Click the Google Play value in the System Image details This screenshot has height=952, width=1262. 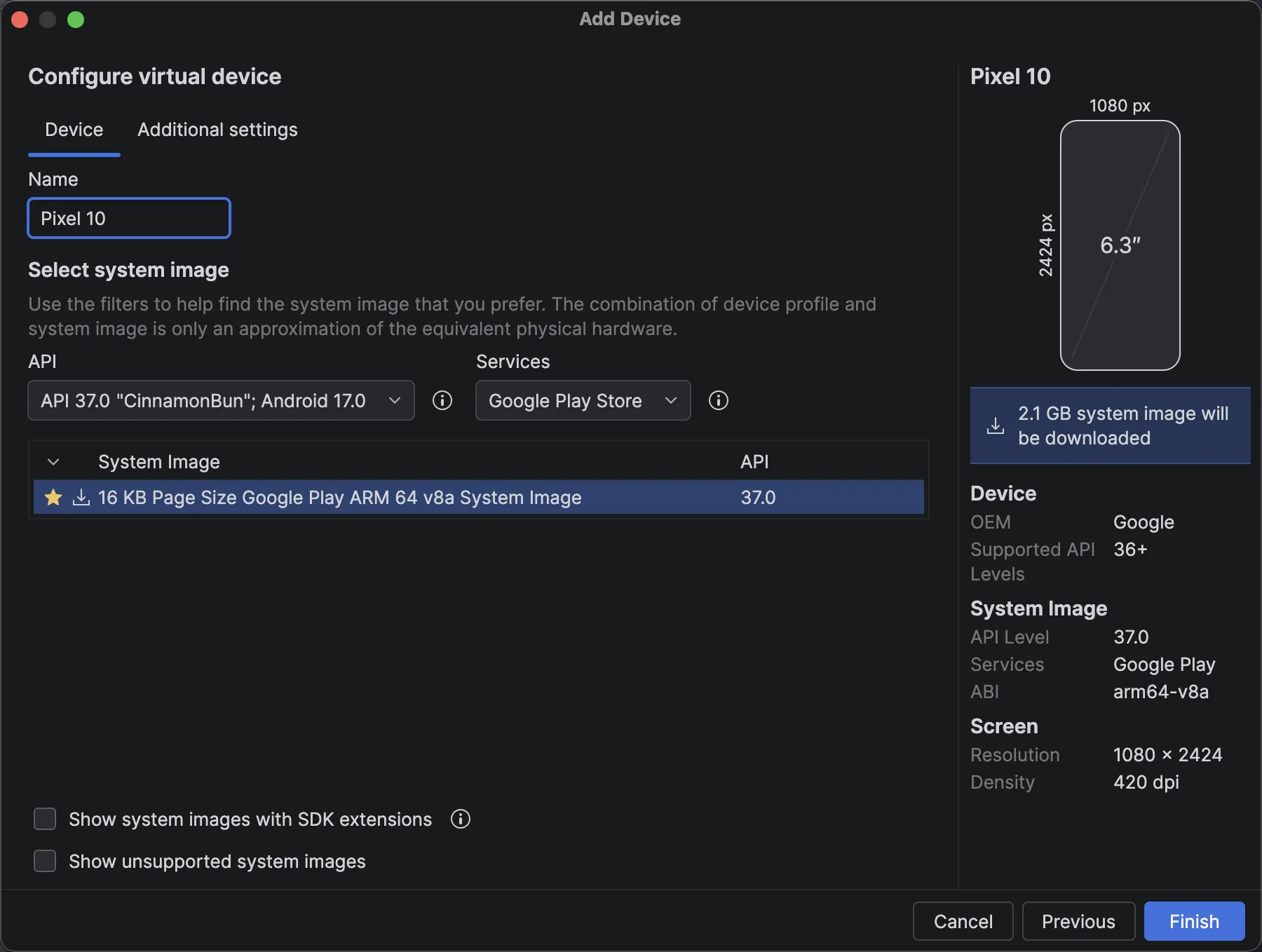pyautogui.click(x=1164, y=665)
